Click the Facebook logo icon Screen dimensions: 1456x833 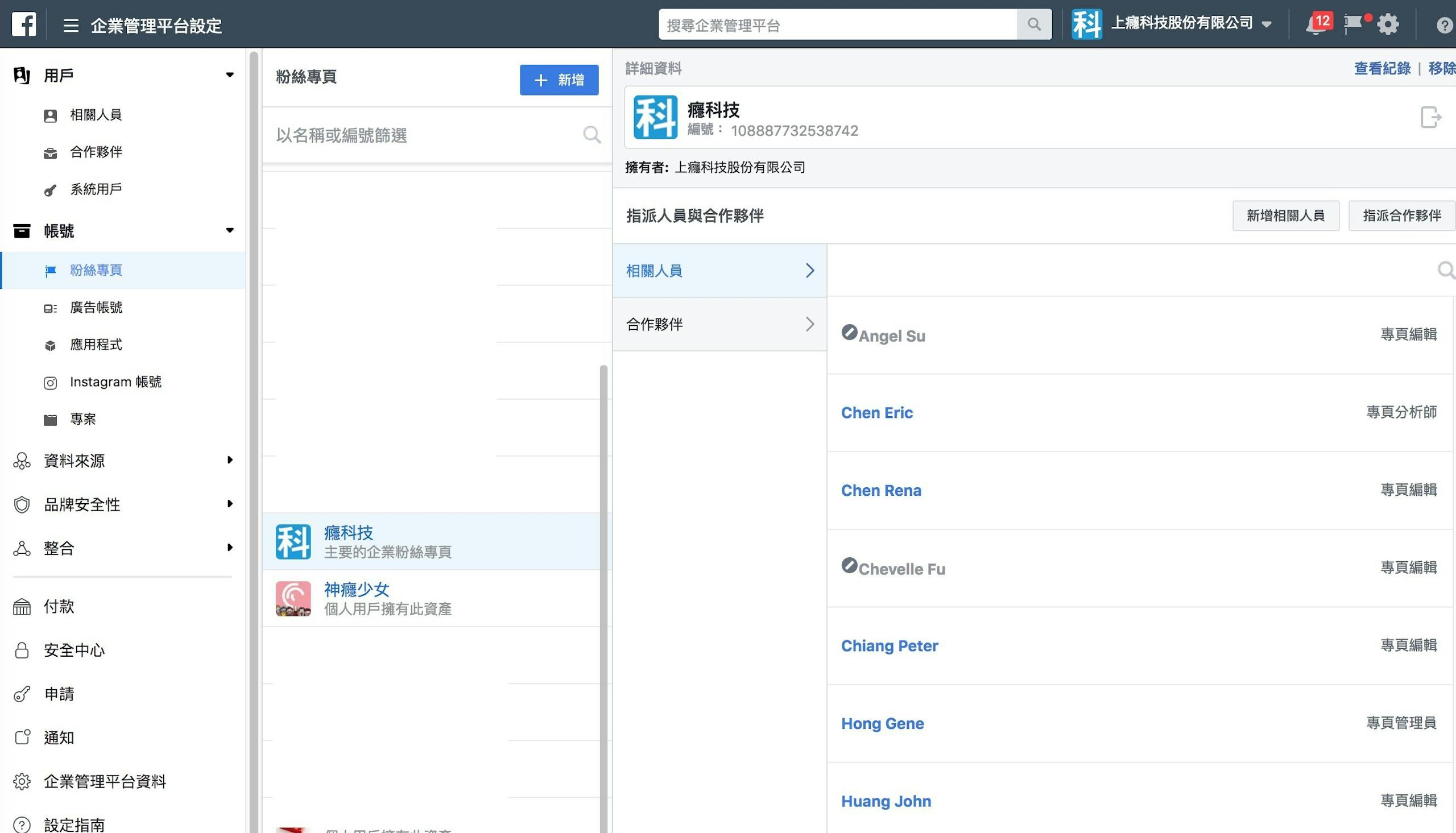(x=24, y=24)
